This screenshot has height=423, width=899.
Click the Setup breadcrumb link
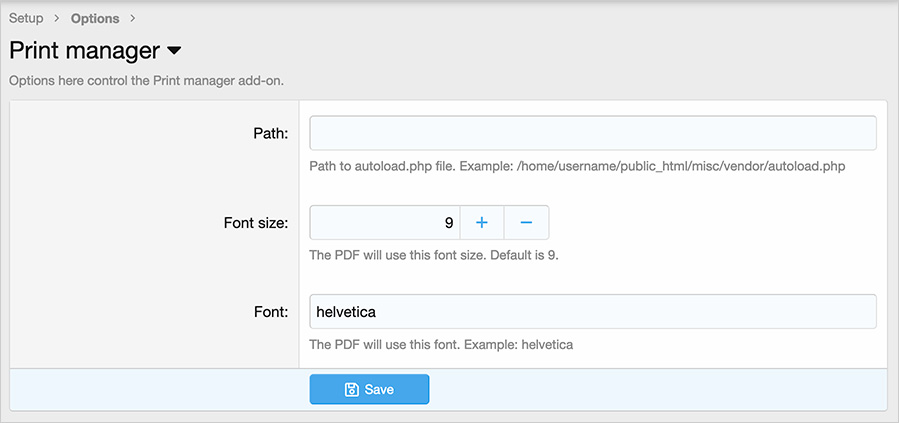(26, 18)
